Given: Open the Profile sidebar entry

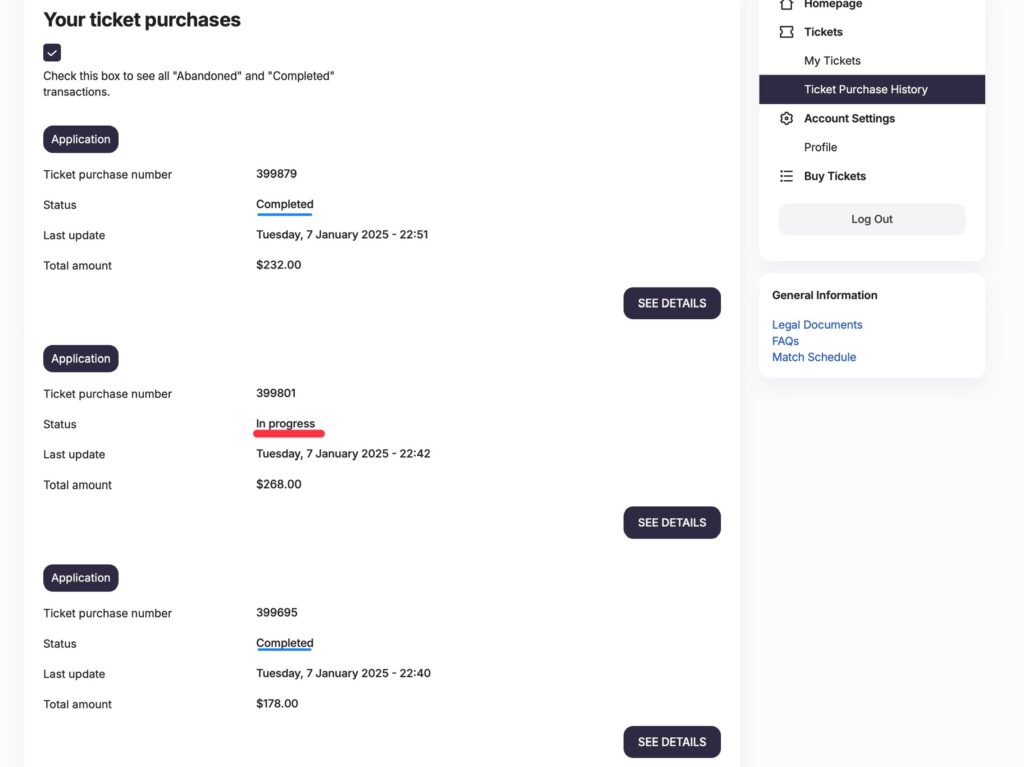Looking at the screenshot, I should [x=820, y=147].
